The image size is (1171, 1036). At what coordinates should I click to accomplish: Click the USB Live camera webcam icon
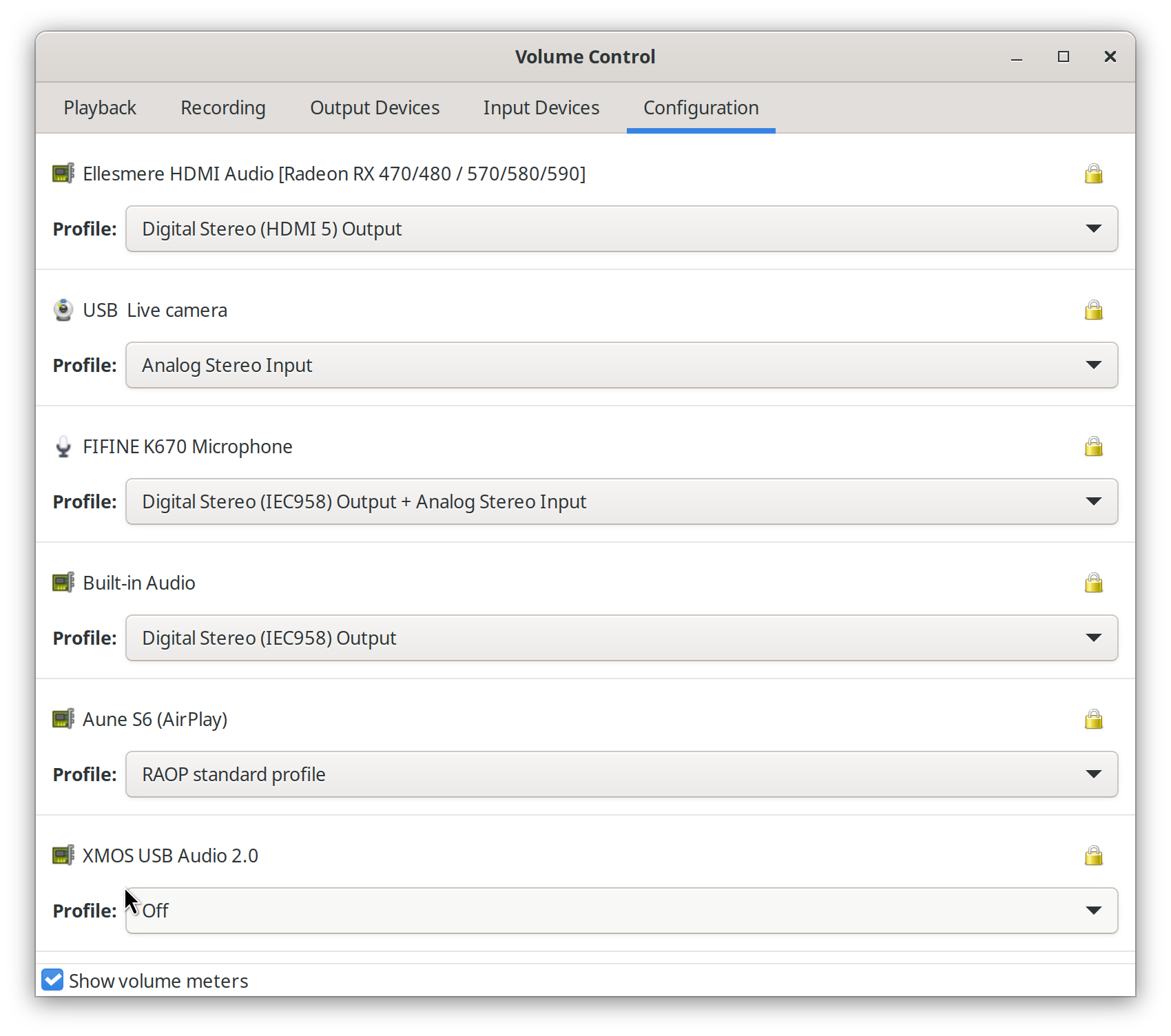(x=63, y=310)
